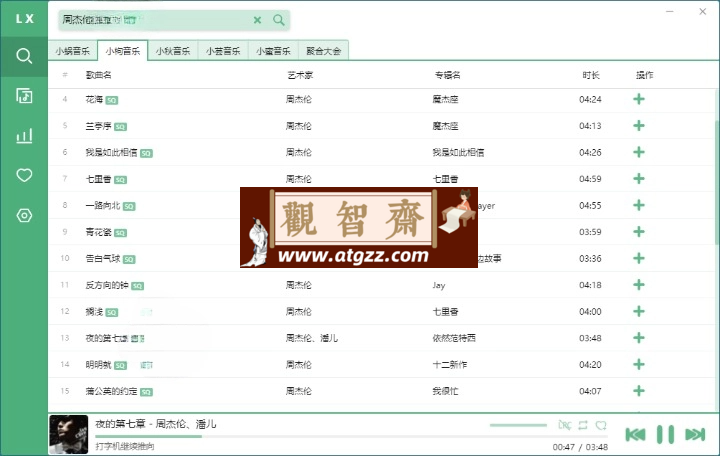Skip to the next track
This screenshot has height=456, width=720.
pos(695,434)
